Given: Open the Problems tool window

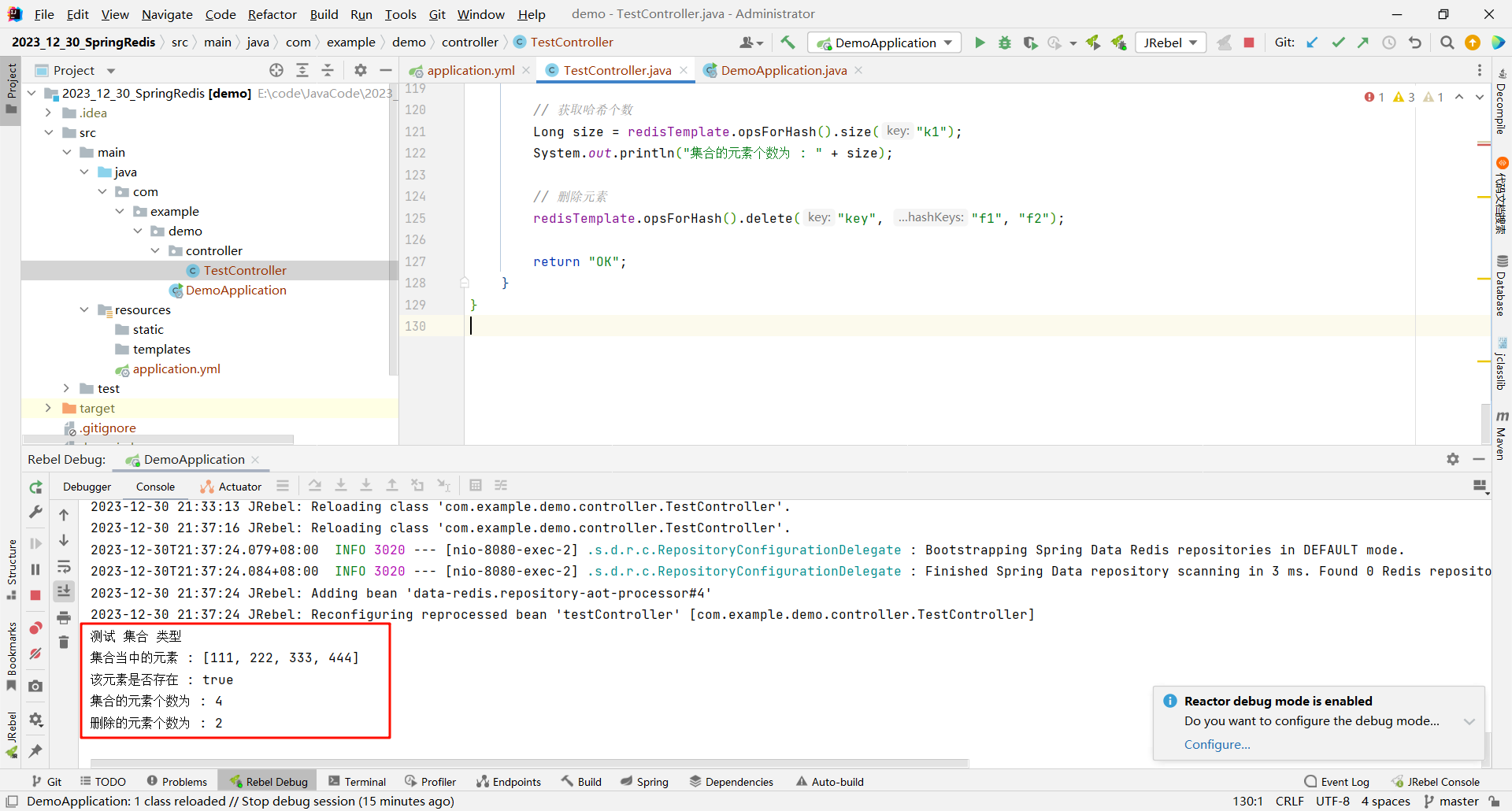Looking at the screenshot, I should click(177, 782).
